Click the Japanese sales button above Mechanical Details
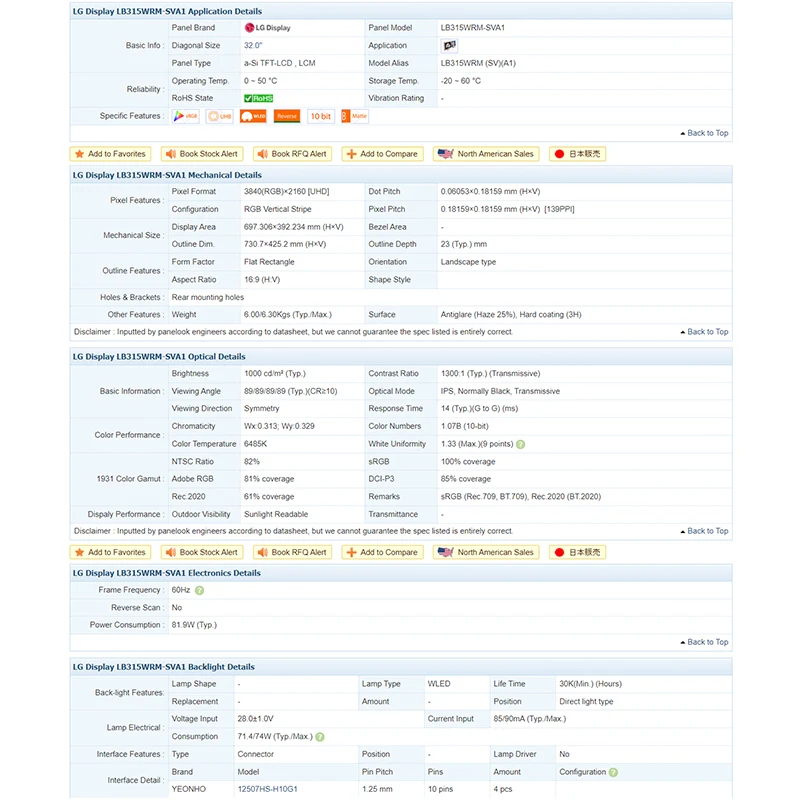Image resolution: width=800 pixels, height=800 pixels. click(578, 154)
